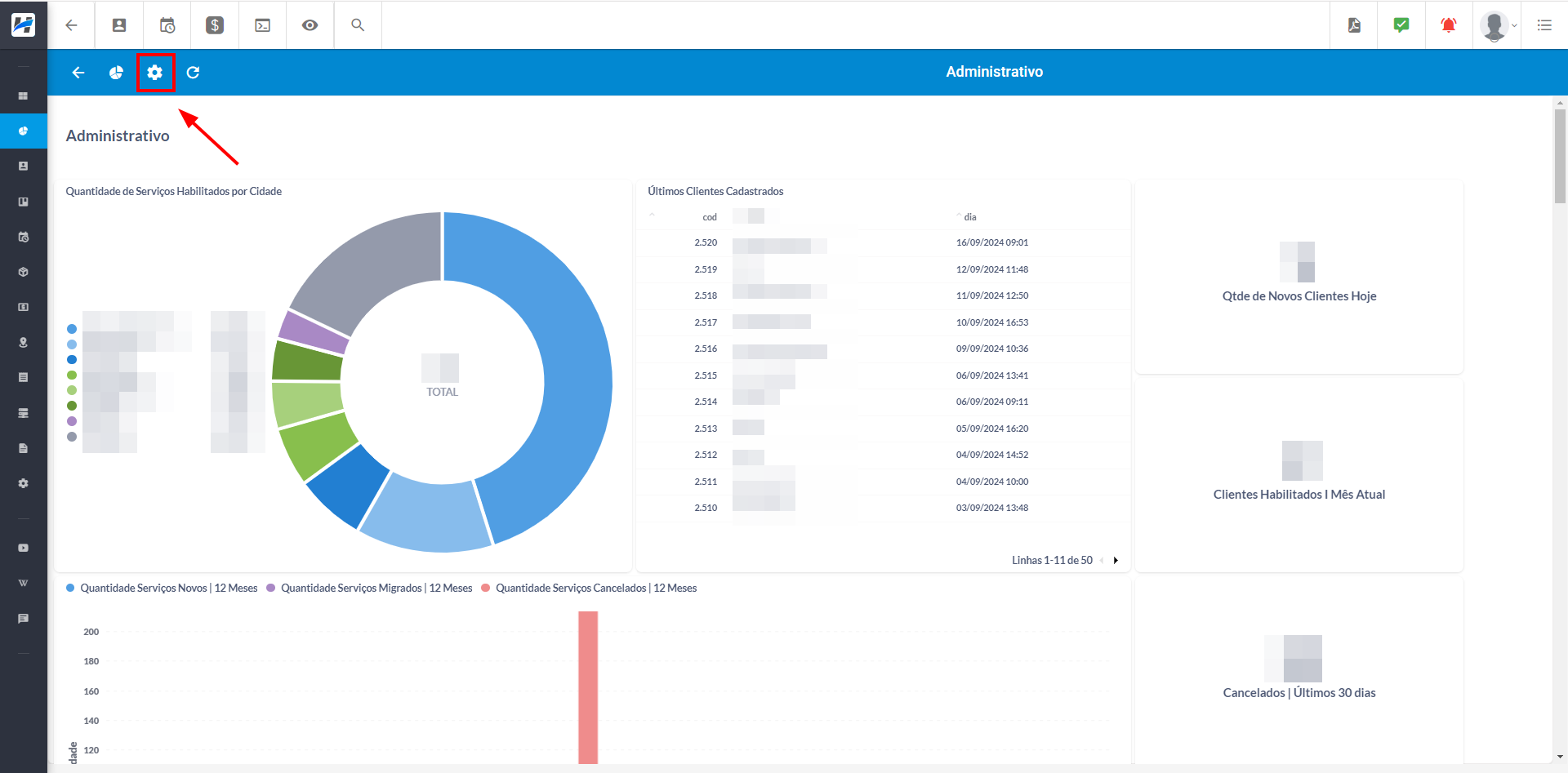
Task: Click date '06/09/2024 13:41' cell
Action: pyautogui.click(x=992, y=375)
